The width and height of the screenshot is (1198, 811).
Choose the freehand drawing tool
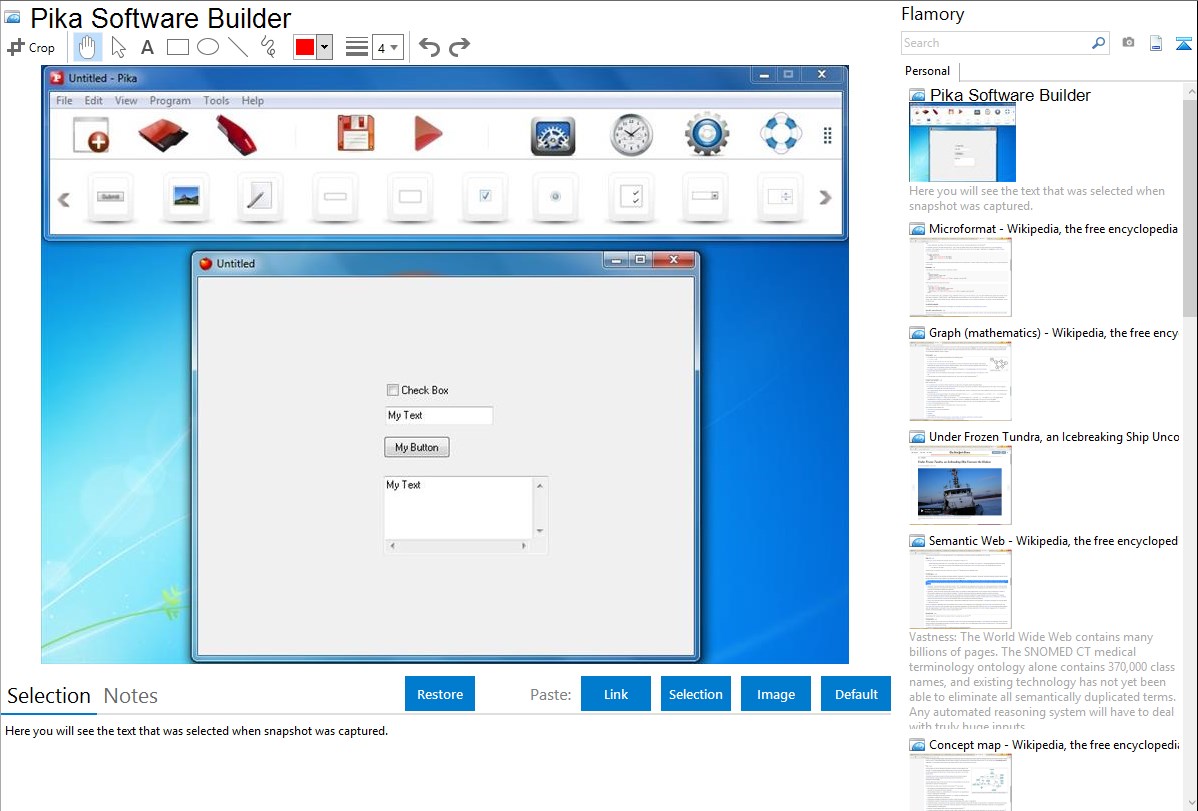pyautogui.click(x=267, y=47)
